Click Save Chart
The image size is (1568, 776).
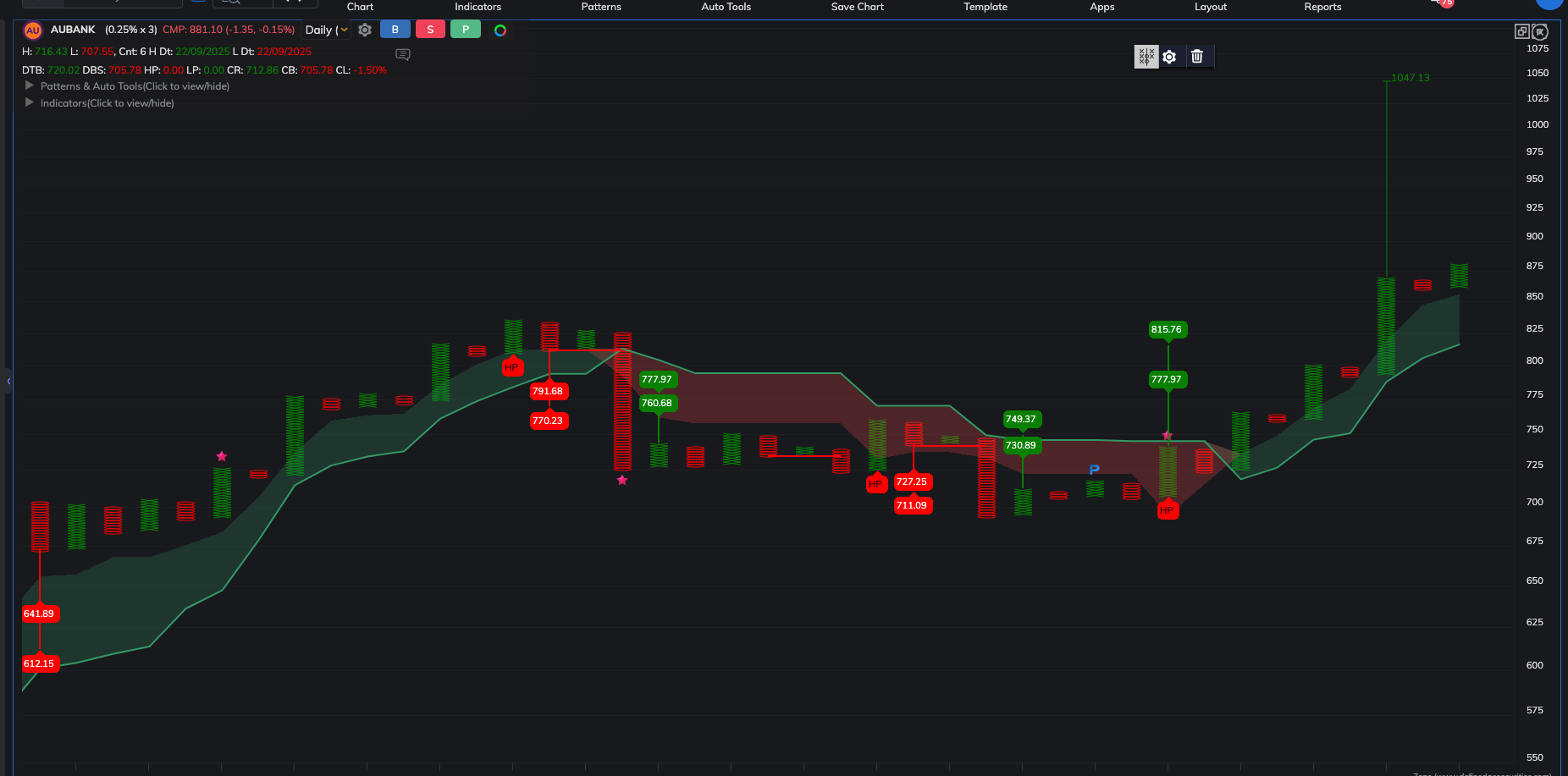[x=857, y=7]
